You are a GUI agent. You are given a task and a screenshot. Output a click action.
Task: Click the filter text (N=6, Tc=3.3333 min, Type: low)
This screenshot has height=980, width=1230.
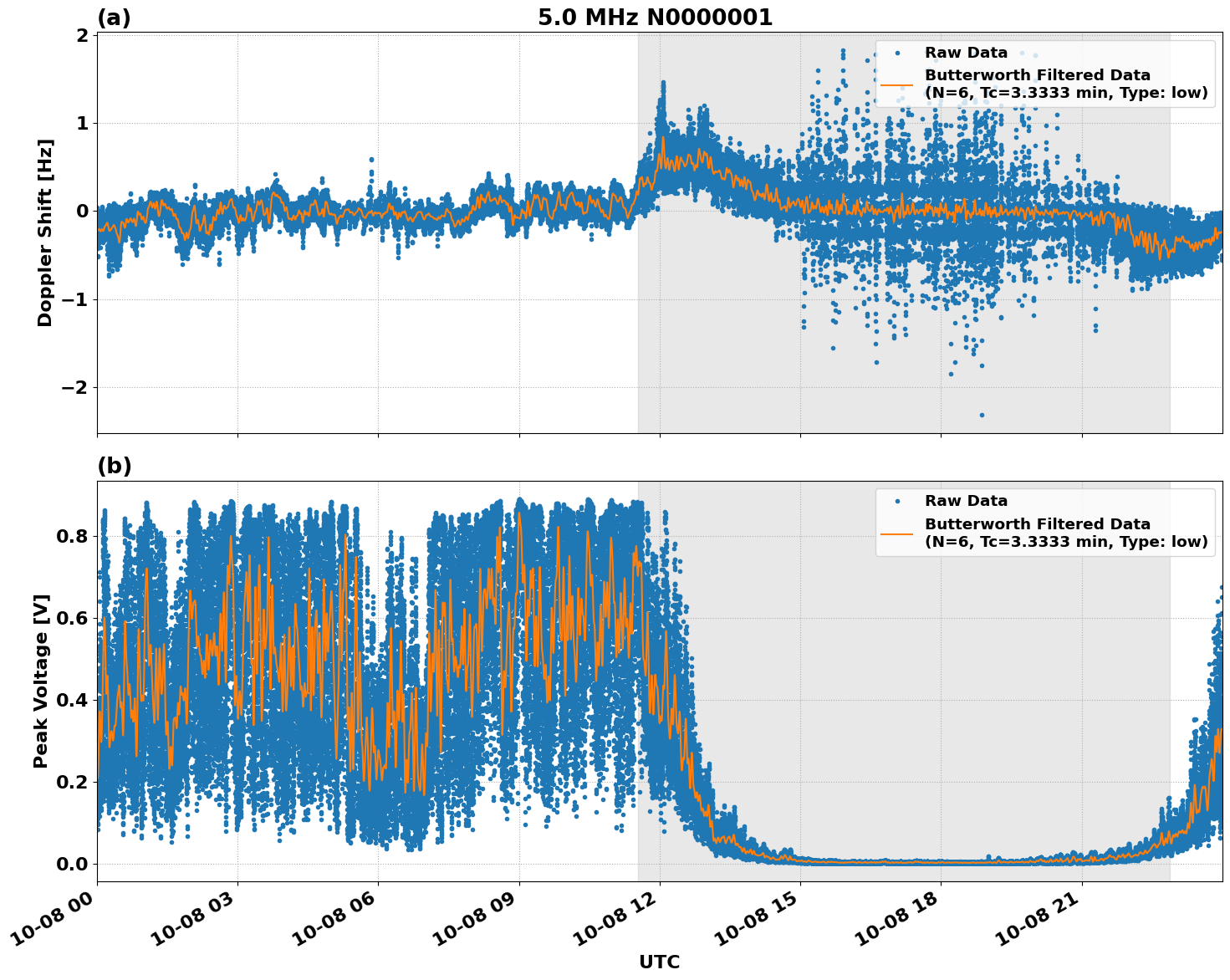pyautogui.click(x=1062, y=94)
